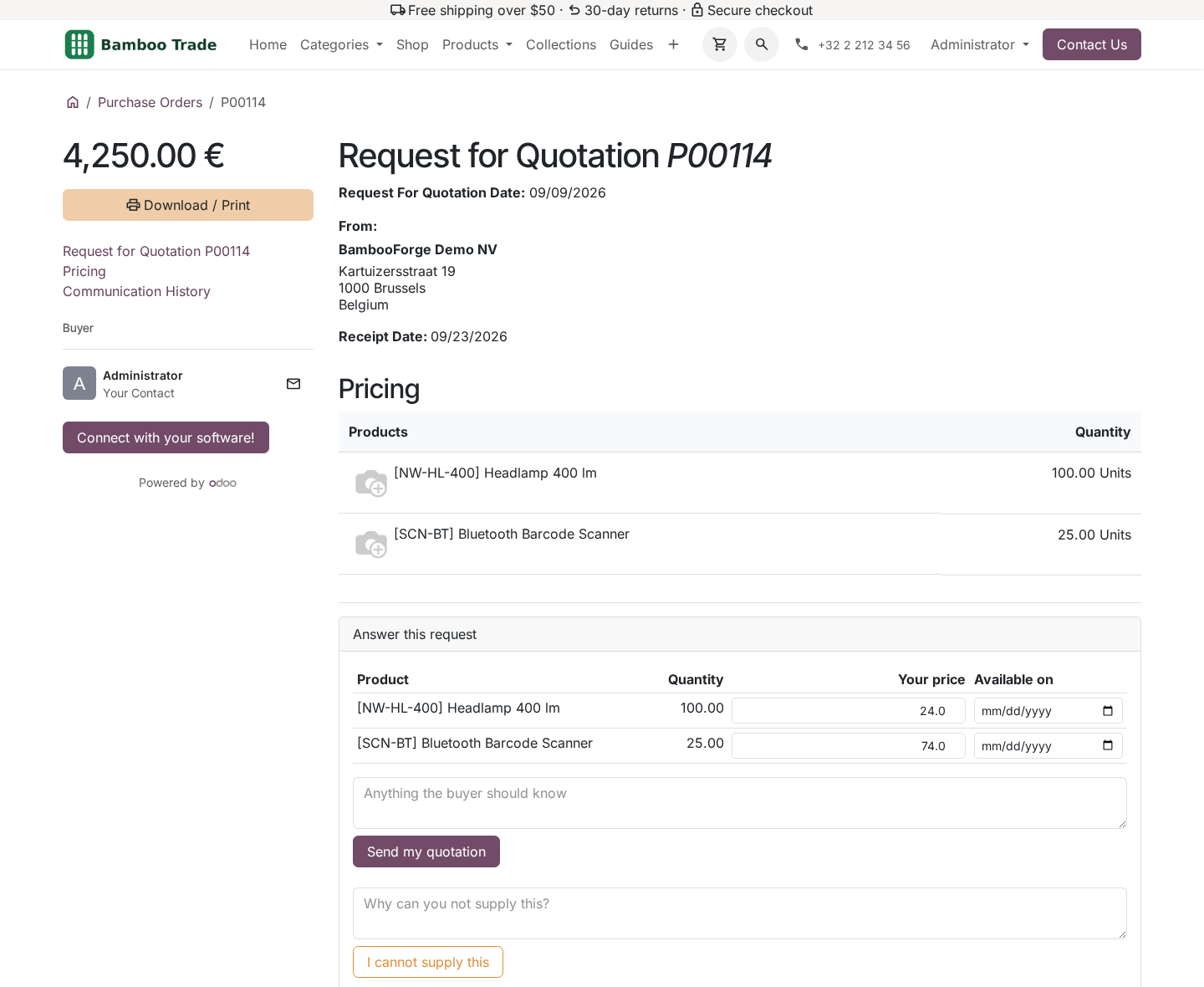Click the BambooForge Demo NV company name
The image size is (1204, 987).
coord(418,249)
